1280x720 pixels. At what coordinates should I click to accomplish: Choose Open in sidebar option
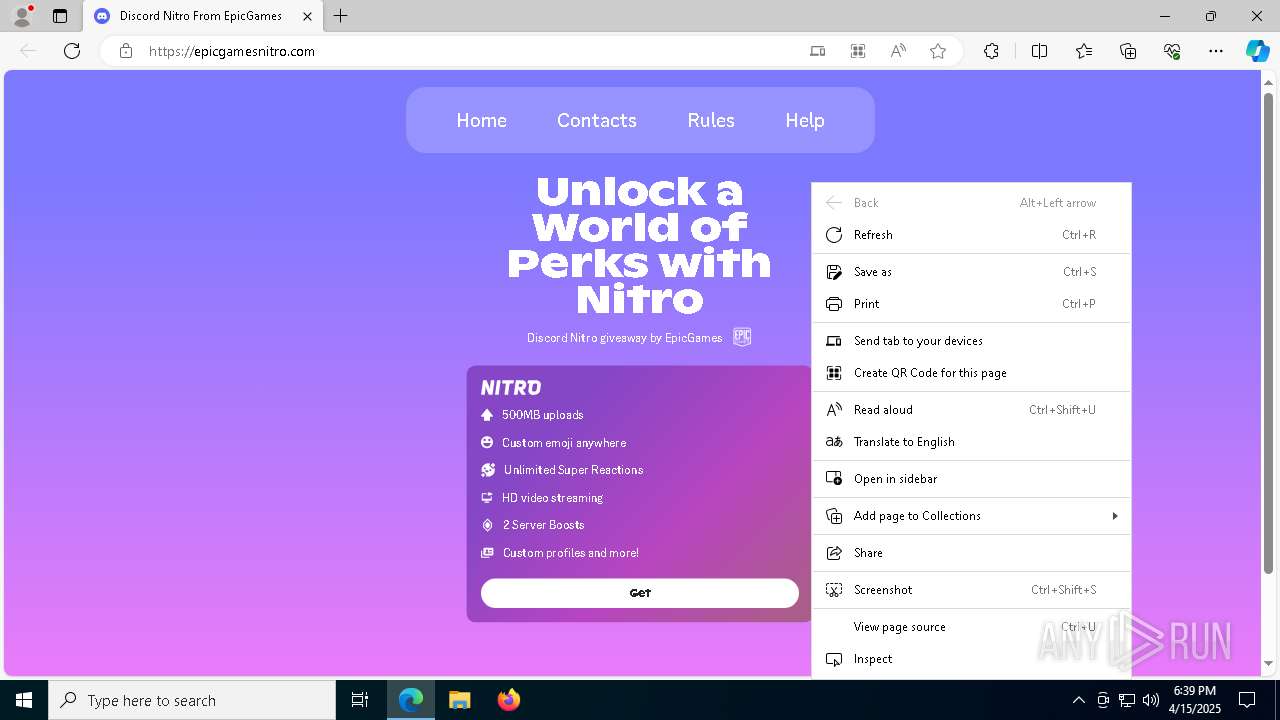tap(971, 479)
